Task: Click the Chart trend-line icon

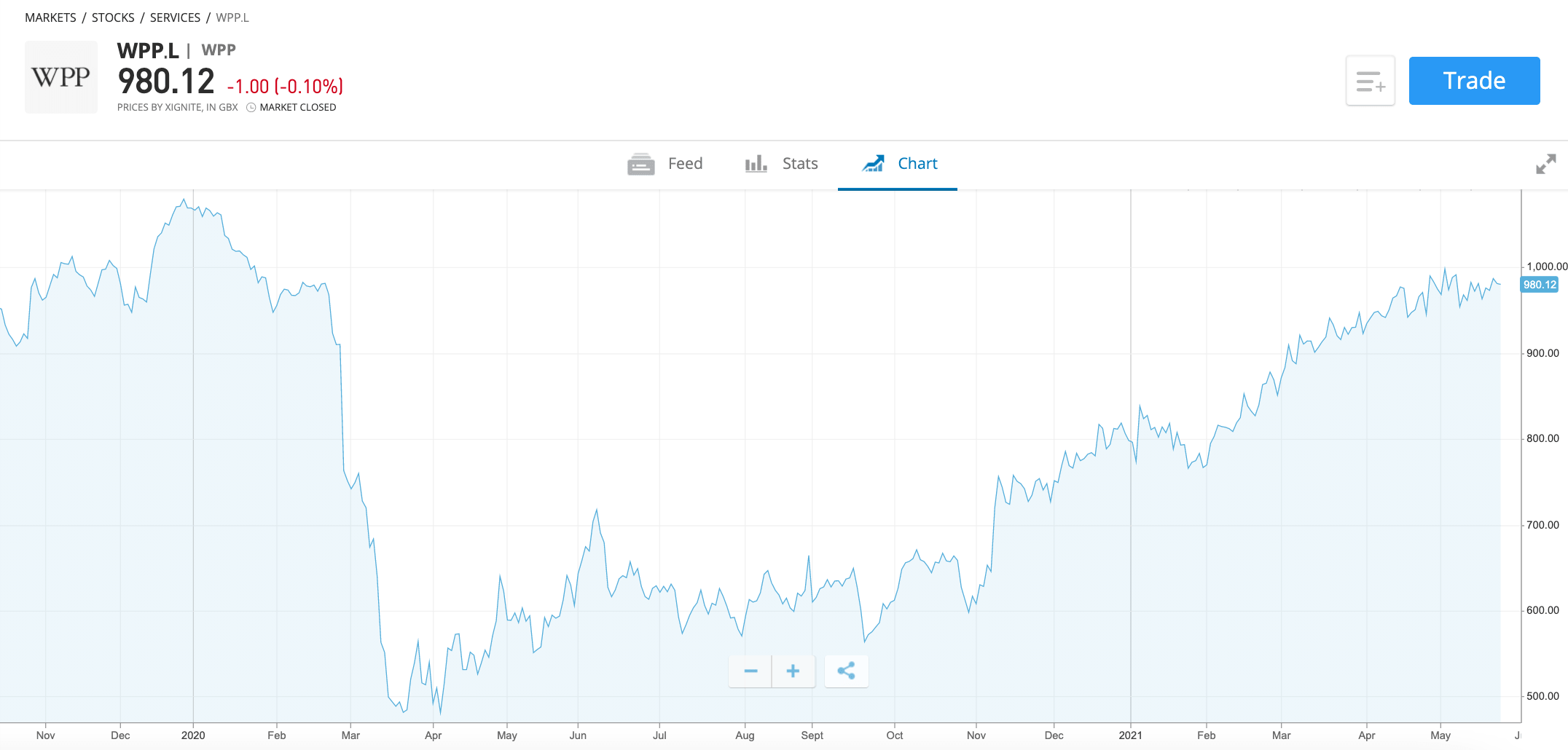Action: 873,164
